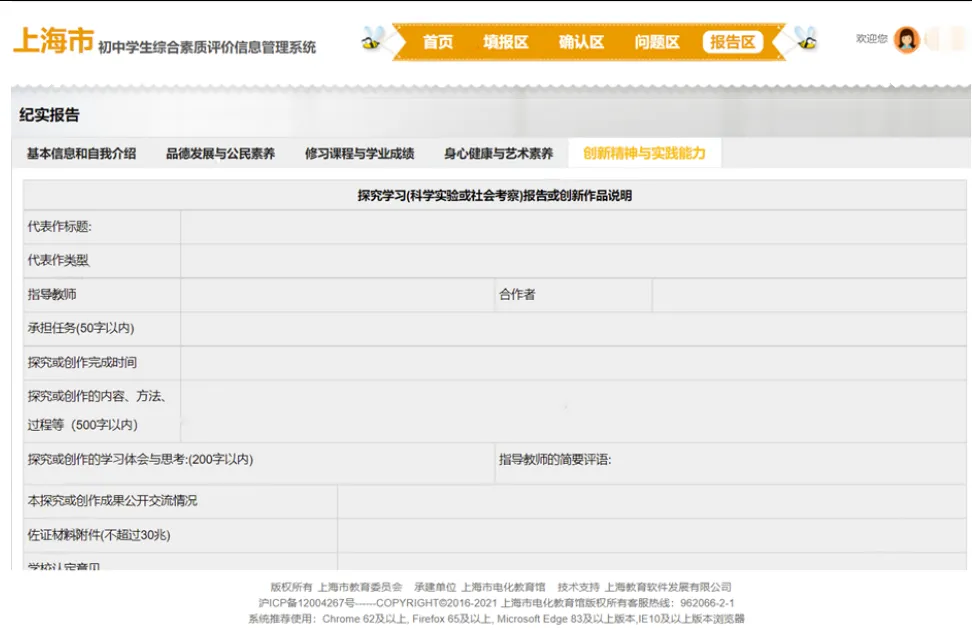Click the right bee mascot icon

click(804, 40)
